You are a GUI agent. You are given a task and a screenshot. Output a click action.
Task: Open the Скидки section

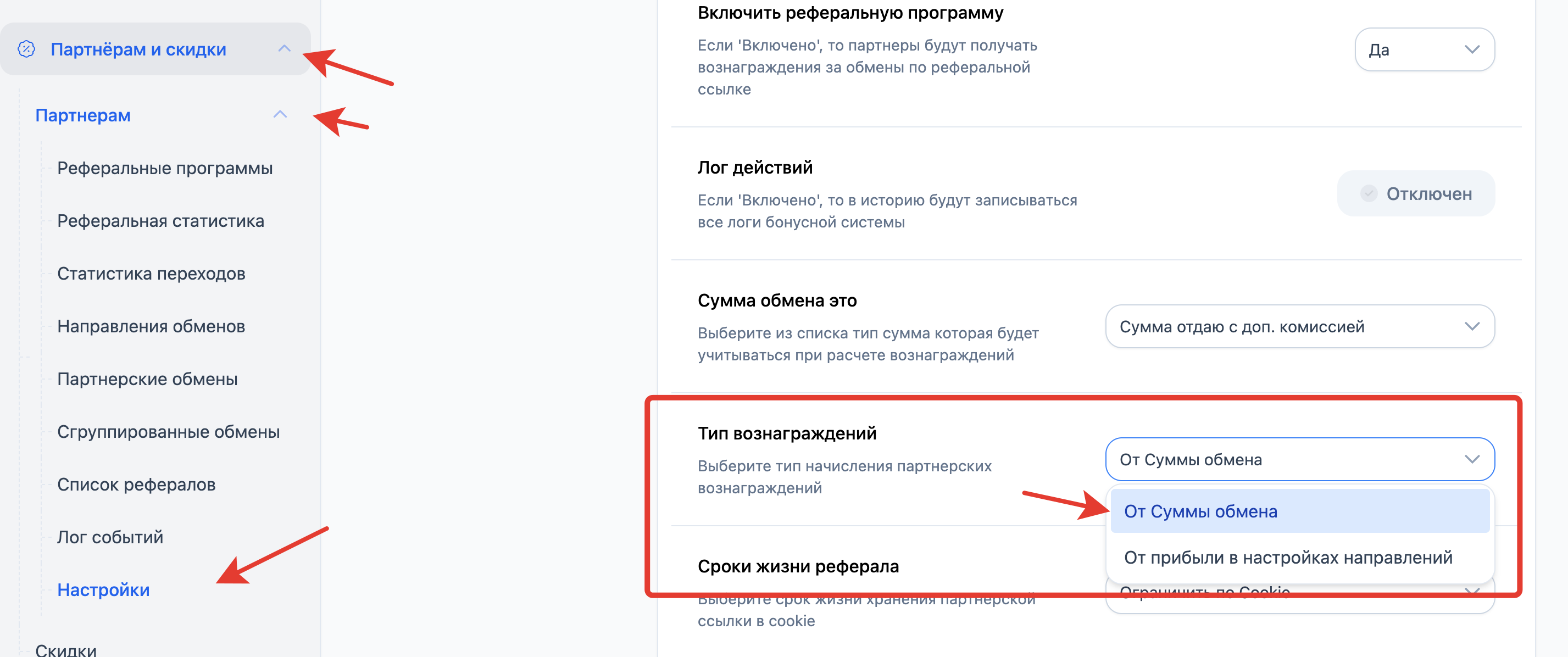click(x=66, y=648)
